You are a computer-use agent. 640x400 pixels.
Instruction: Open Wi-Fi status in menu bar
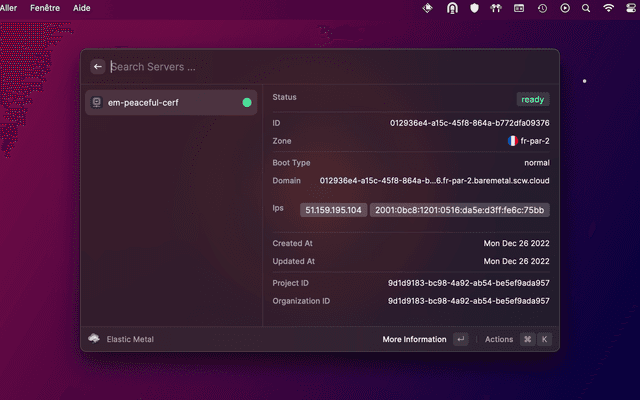click(608, 8)
